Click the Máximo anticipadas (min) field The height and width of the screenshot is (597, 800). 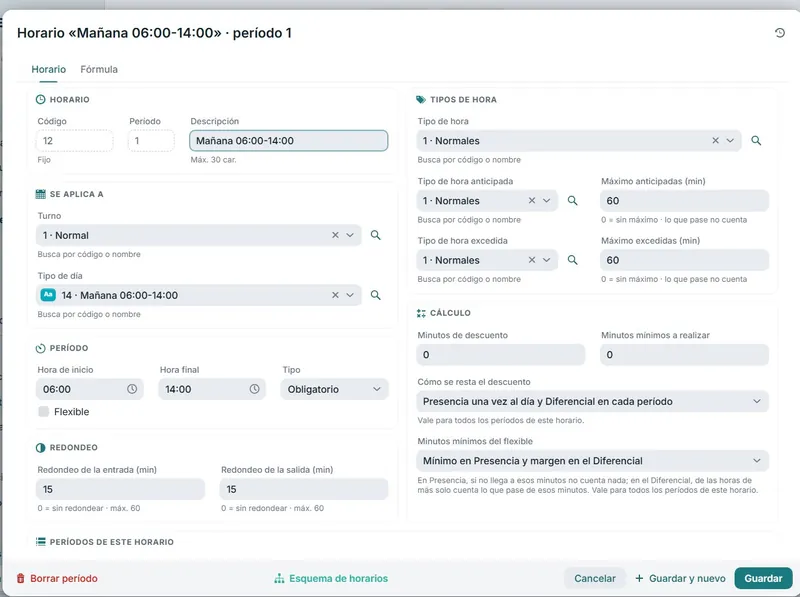coord(684,201)
